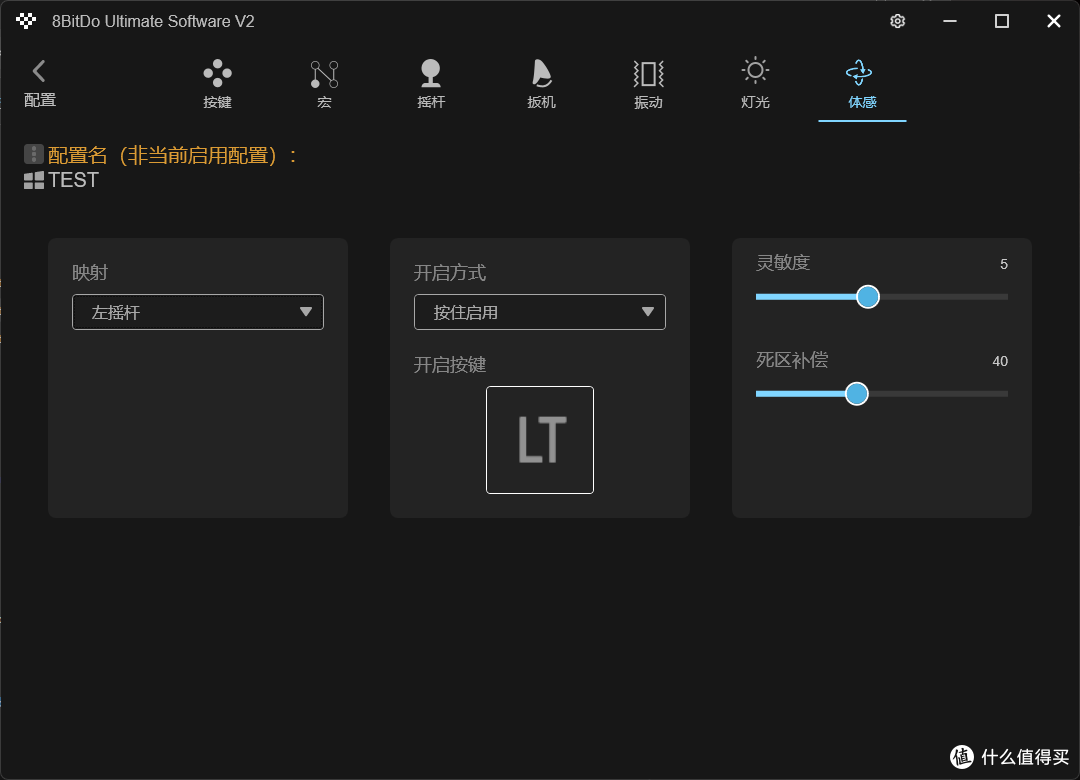Open the 宏 macro tab
This screenshot has width=1080, height=780.
[324, 84]
